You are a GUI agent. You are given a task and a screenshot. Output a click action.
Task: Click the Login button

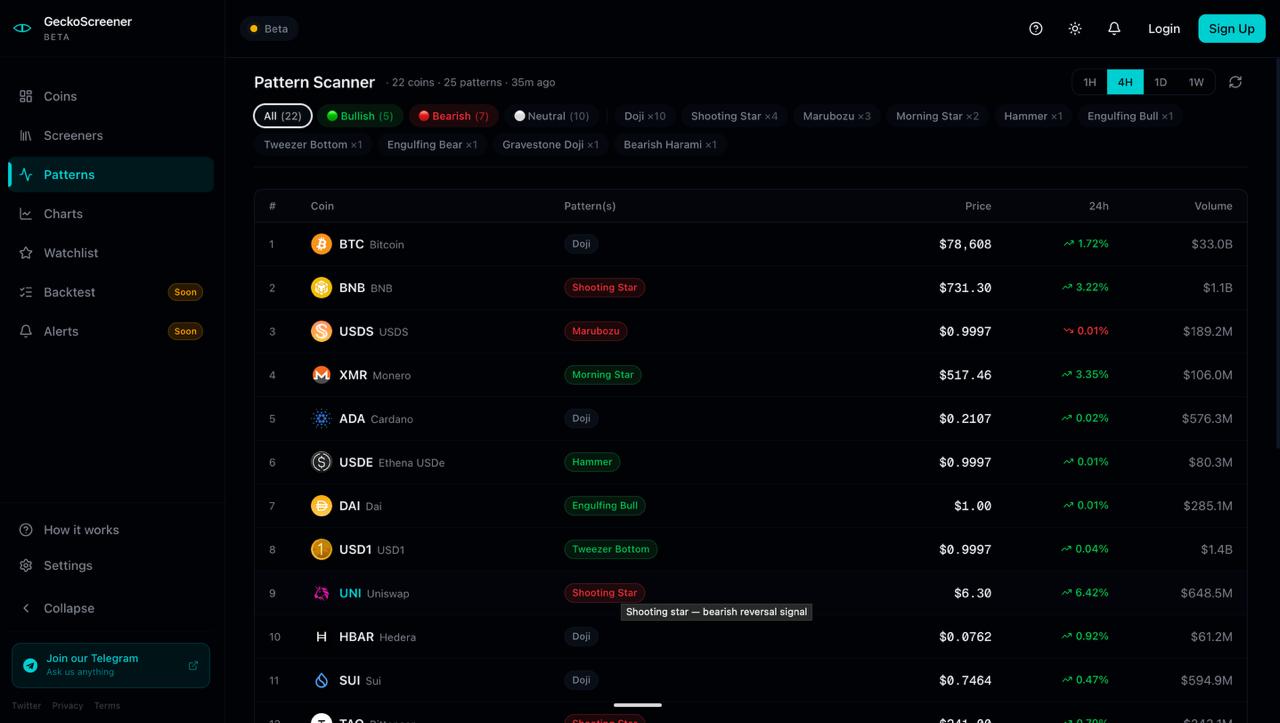1164,29
